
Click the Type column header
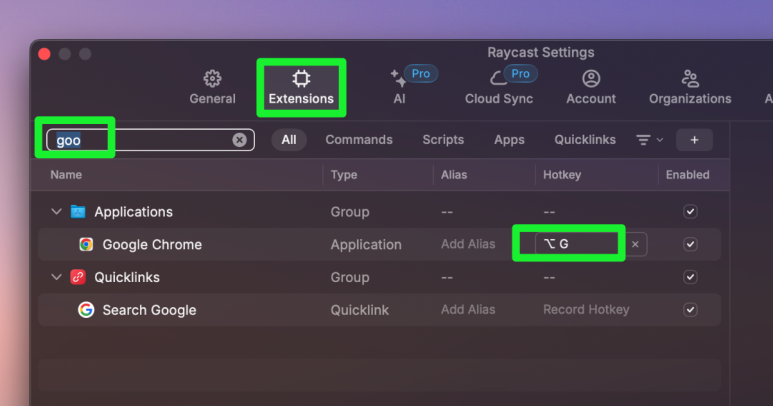[x=344, y=175]
